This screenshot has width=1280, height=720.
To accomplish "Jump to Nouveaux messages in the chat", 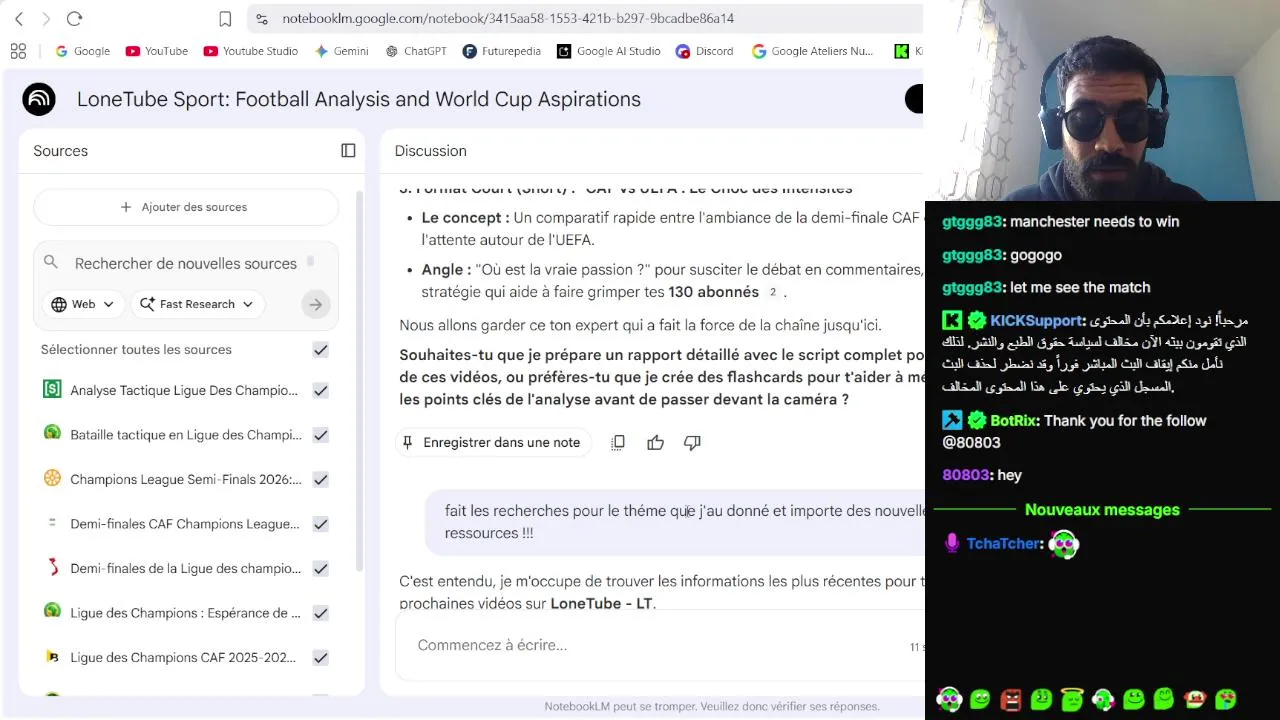I will [1102, 510].
